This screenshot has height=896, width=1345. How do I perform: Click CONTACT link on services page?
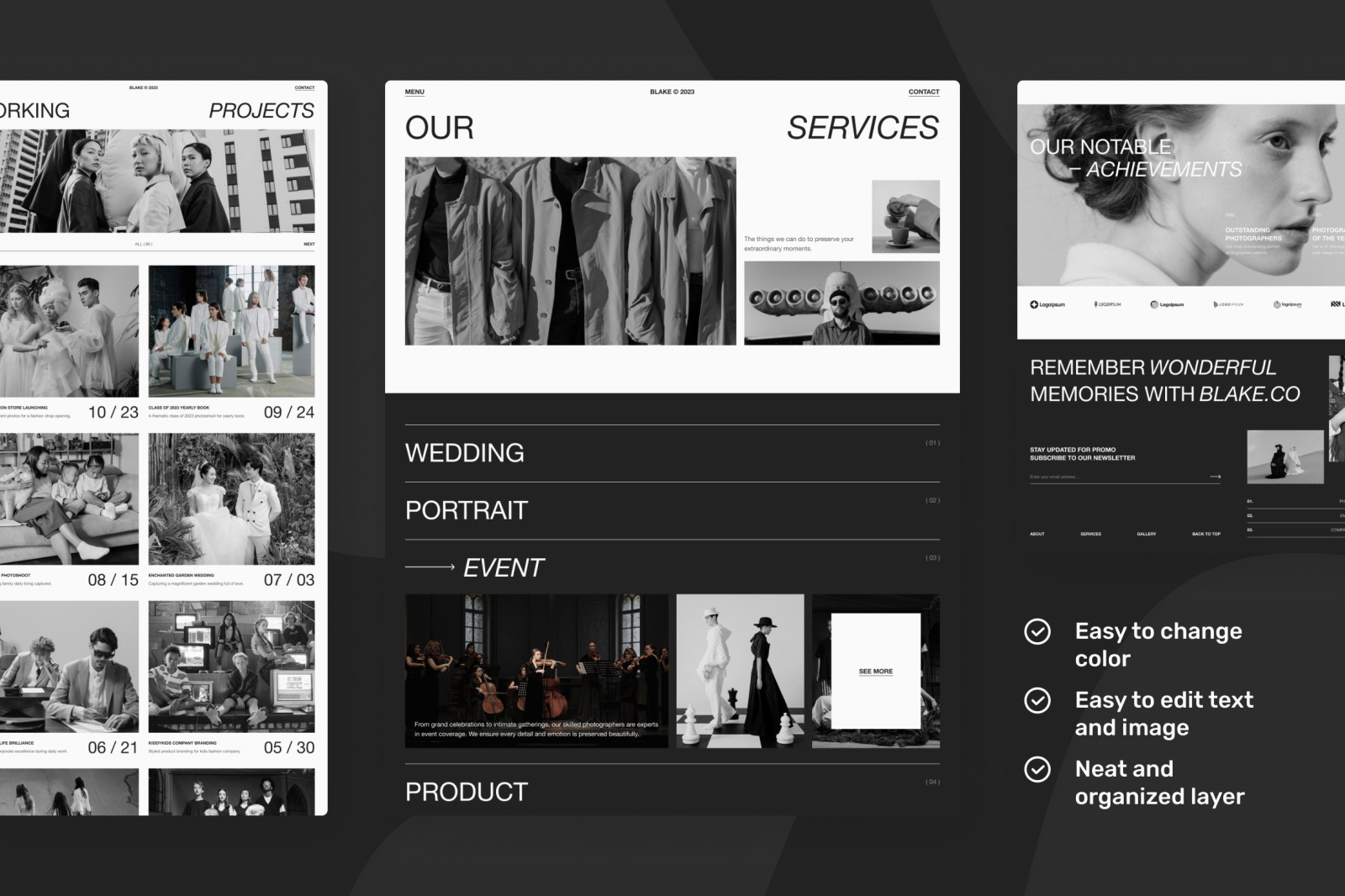pyautogui.click(x=924, y=92)
